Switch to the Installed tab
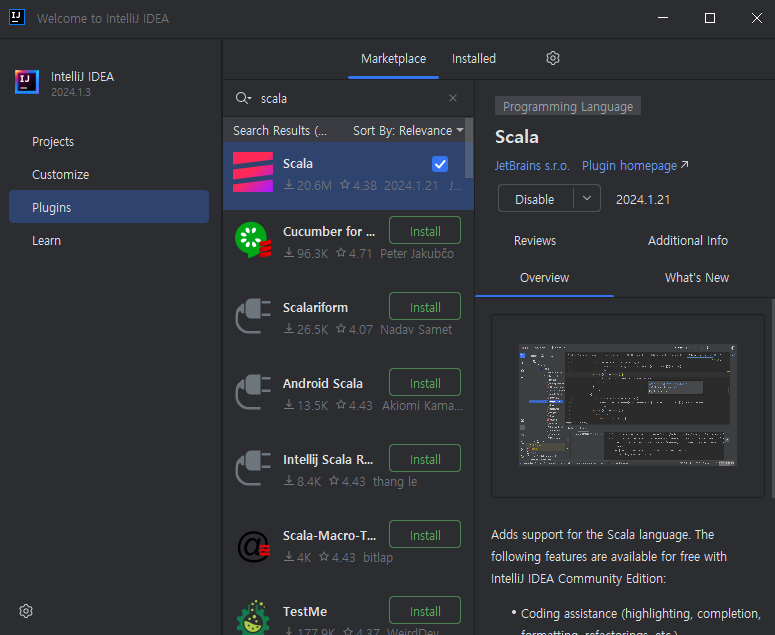Image resolution: width=775 pixels, height=635 pixels. (474, 59)
